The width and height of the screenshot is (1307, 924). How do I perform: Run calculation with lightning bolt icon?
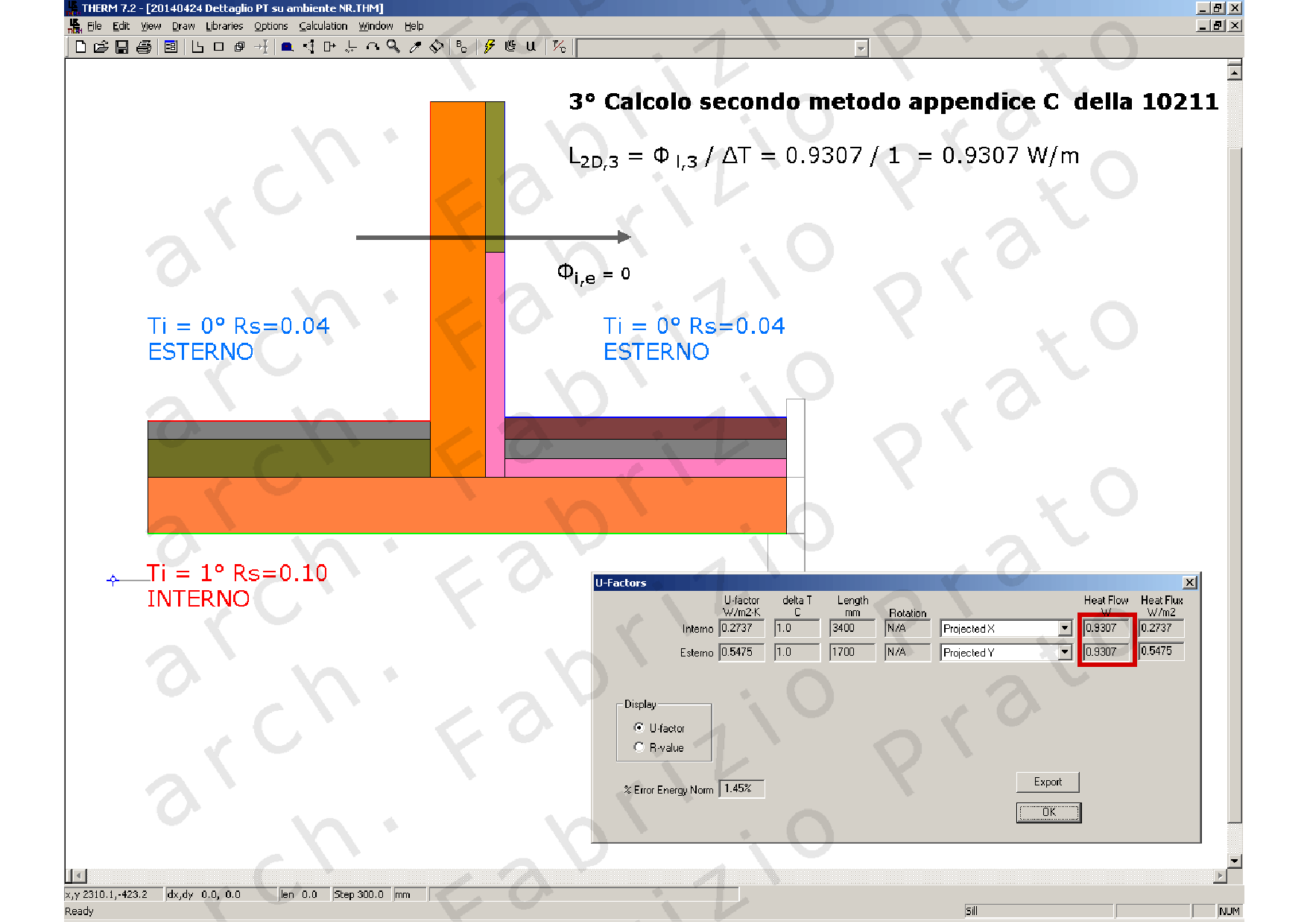point(489,47)
